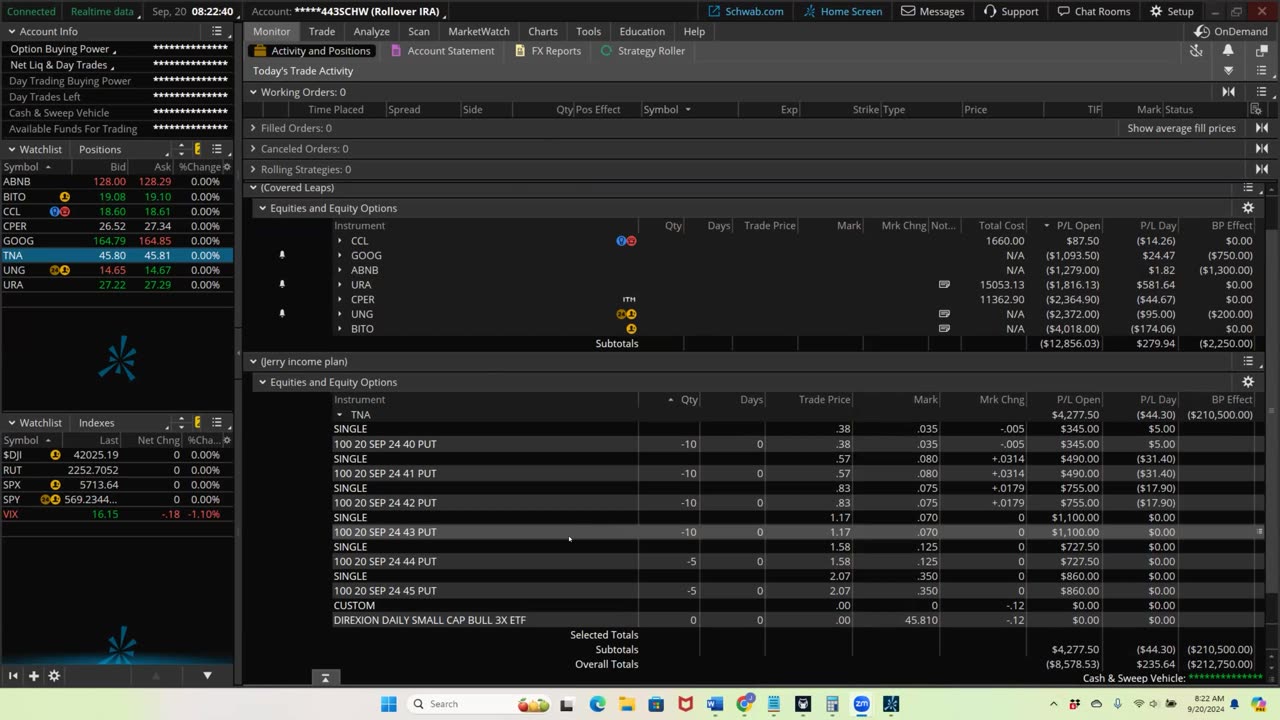Select the TNA row in the watchlist
This screenshot has width=1280, height=720.
point(116,255)
